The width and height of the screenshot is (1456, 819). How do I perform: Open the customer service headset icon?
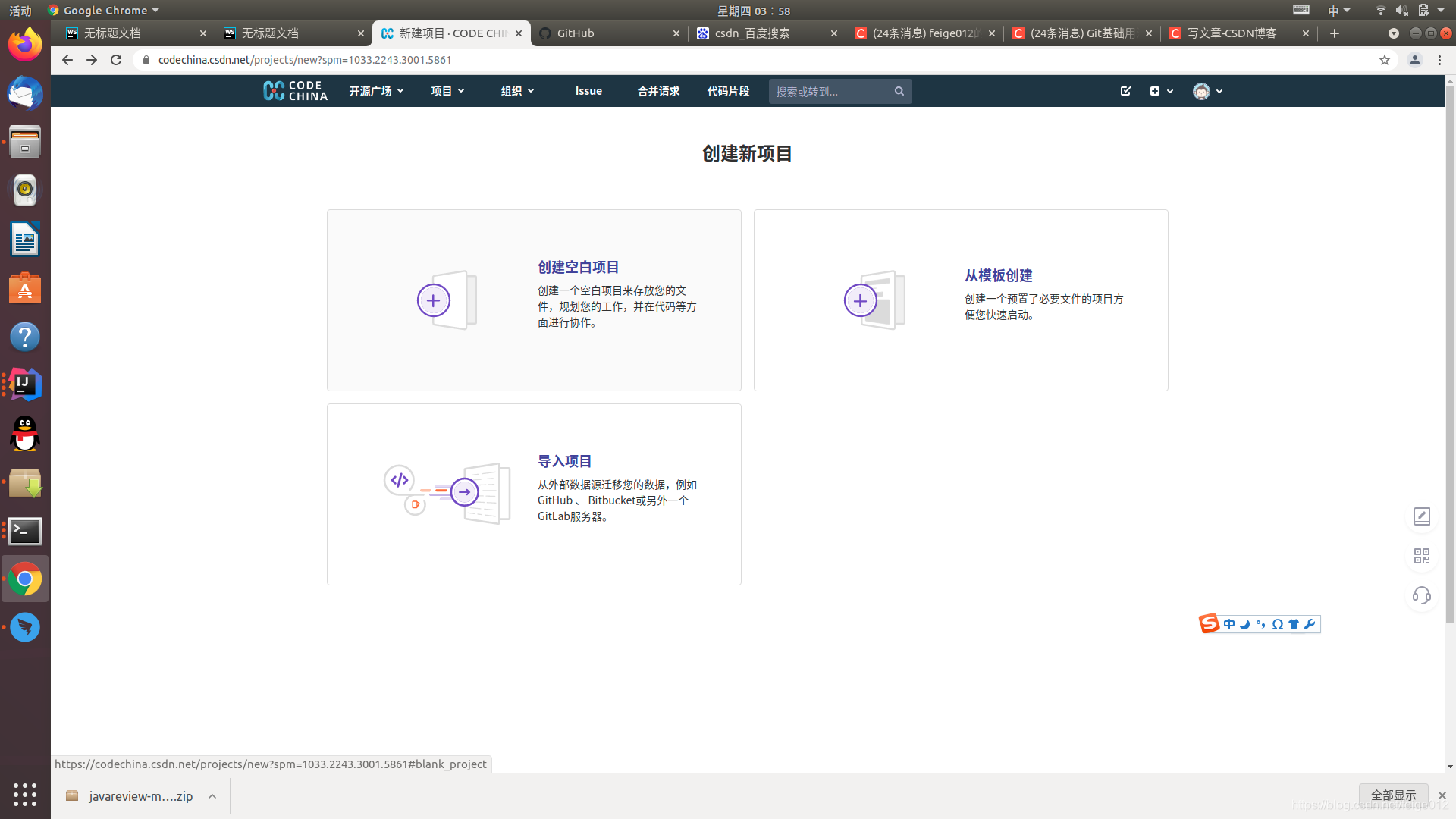click(1422, 595)
